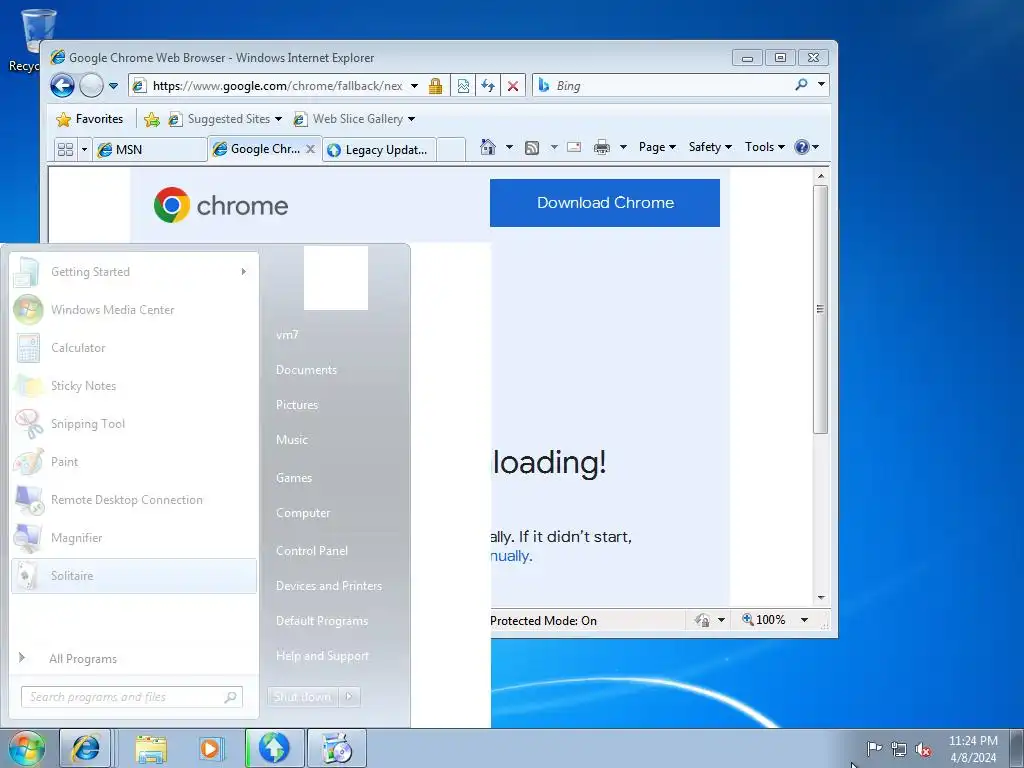
Task: Click the Download Chrome button
Action: 605,203
